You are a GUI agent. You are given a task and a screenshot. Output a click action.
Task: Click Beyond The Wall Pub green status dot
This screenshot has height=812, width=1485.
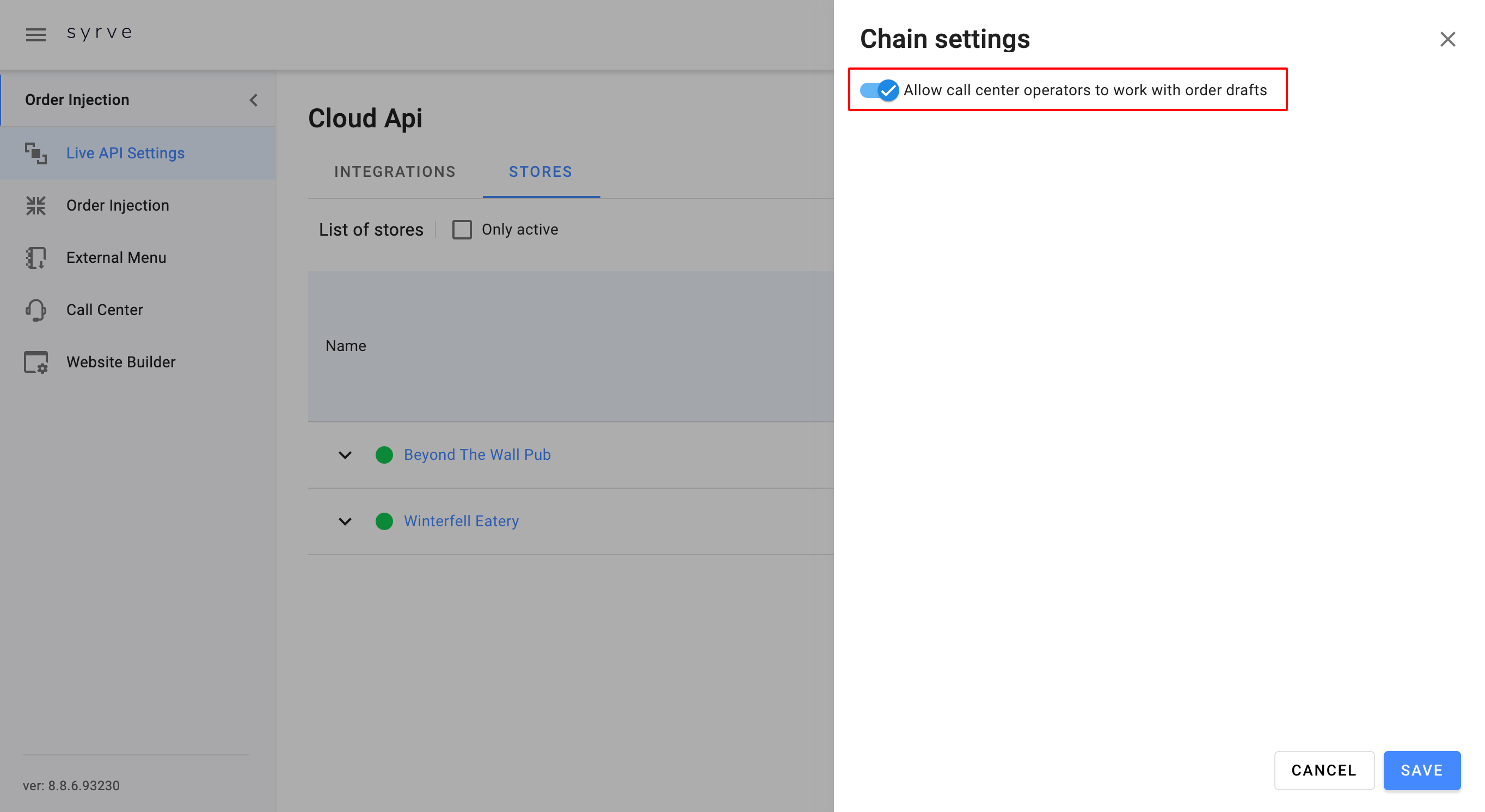click(384, 454)
